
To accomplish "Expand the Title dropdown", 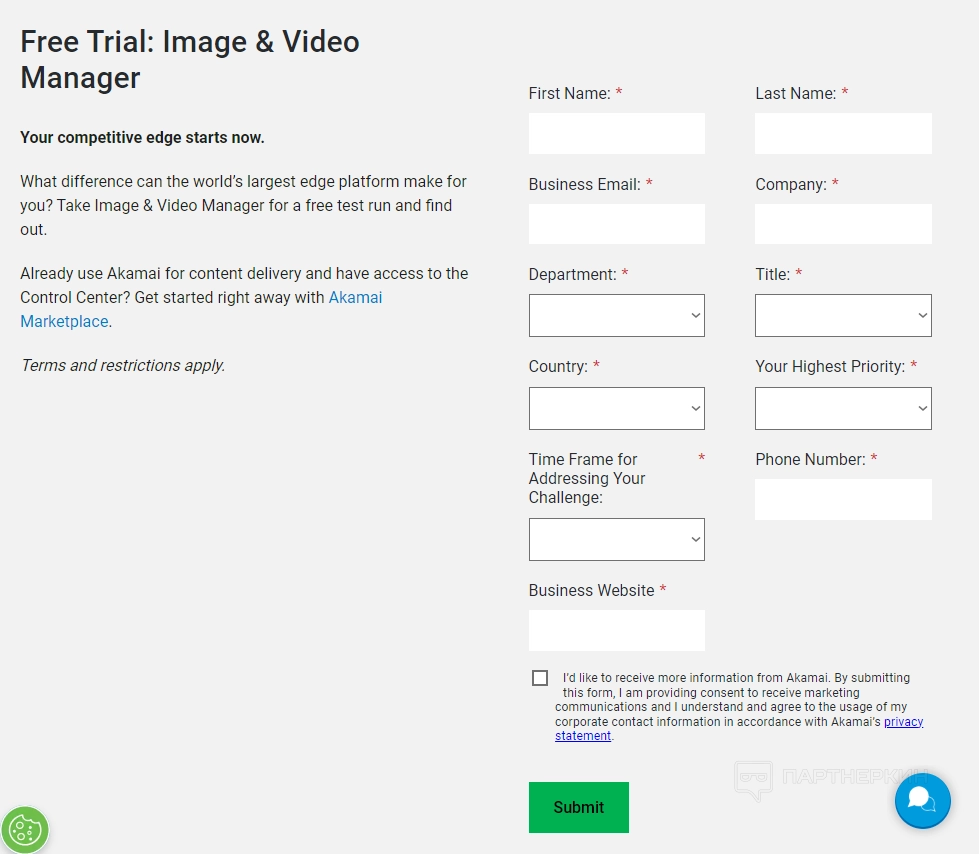I will 842,315.
